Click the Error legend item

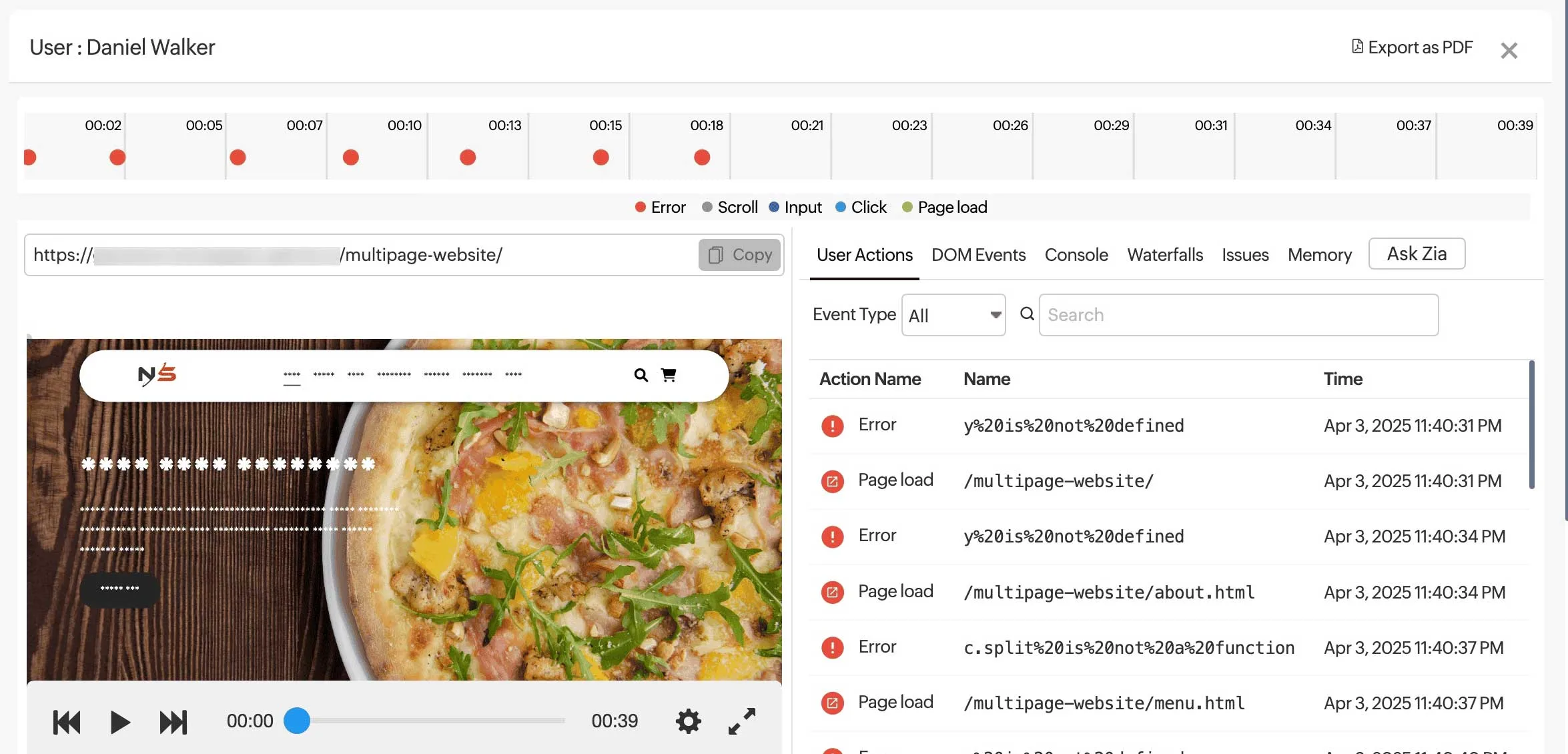coord(661,208)
